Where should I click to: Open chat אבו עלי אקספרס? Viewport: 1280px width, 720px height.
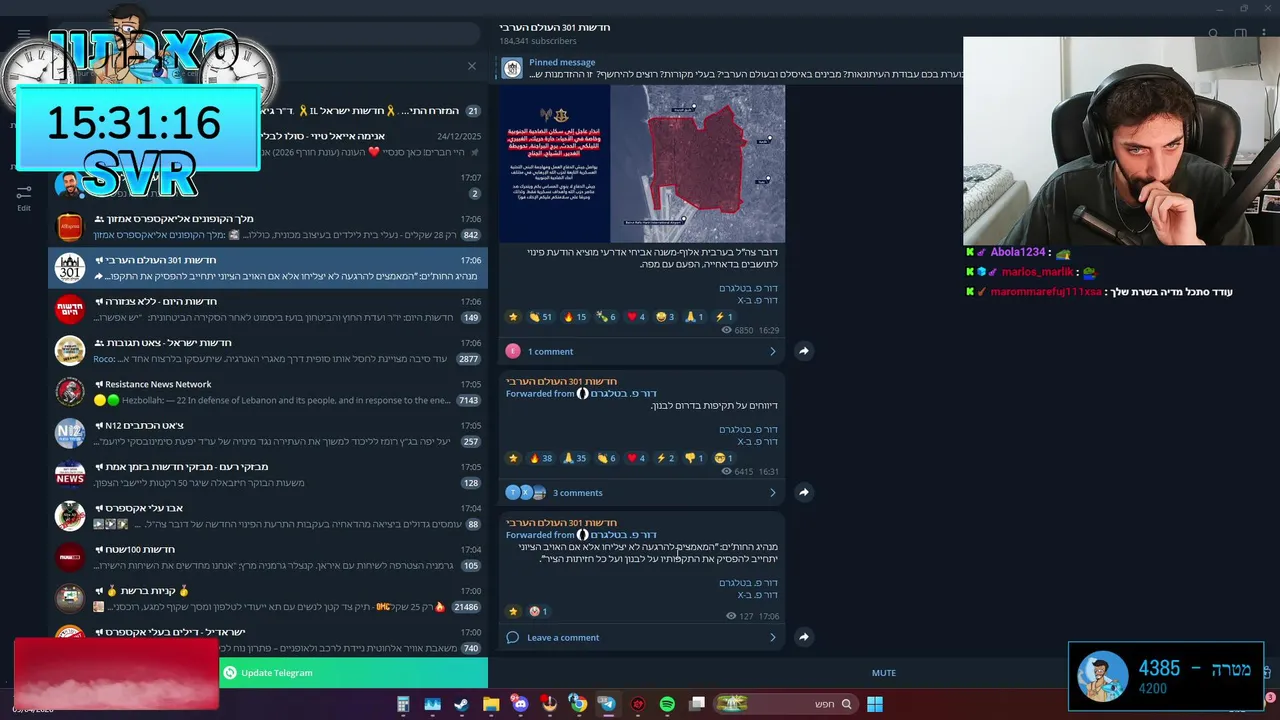[268, 516]
